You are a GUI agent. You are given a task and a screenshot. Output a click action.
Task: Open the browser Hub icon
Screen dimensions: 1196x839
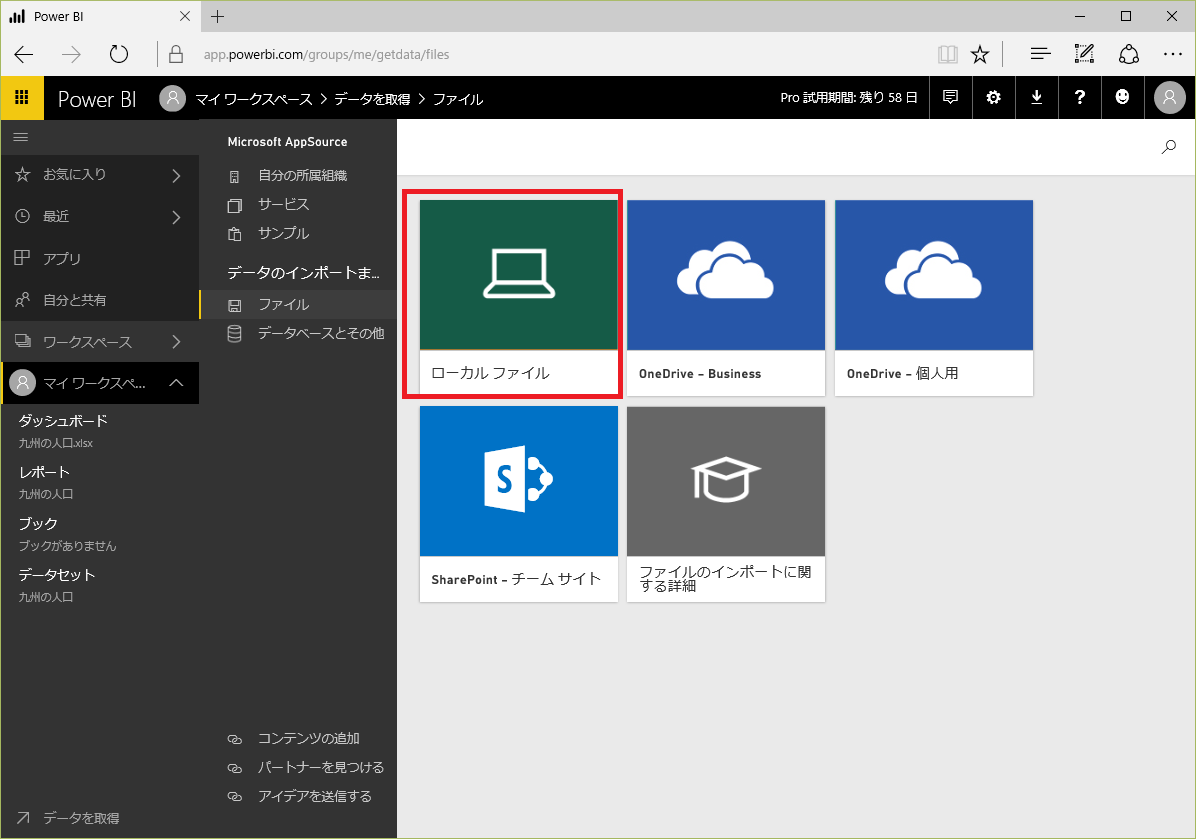click(x=1040, y=54)
